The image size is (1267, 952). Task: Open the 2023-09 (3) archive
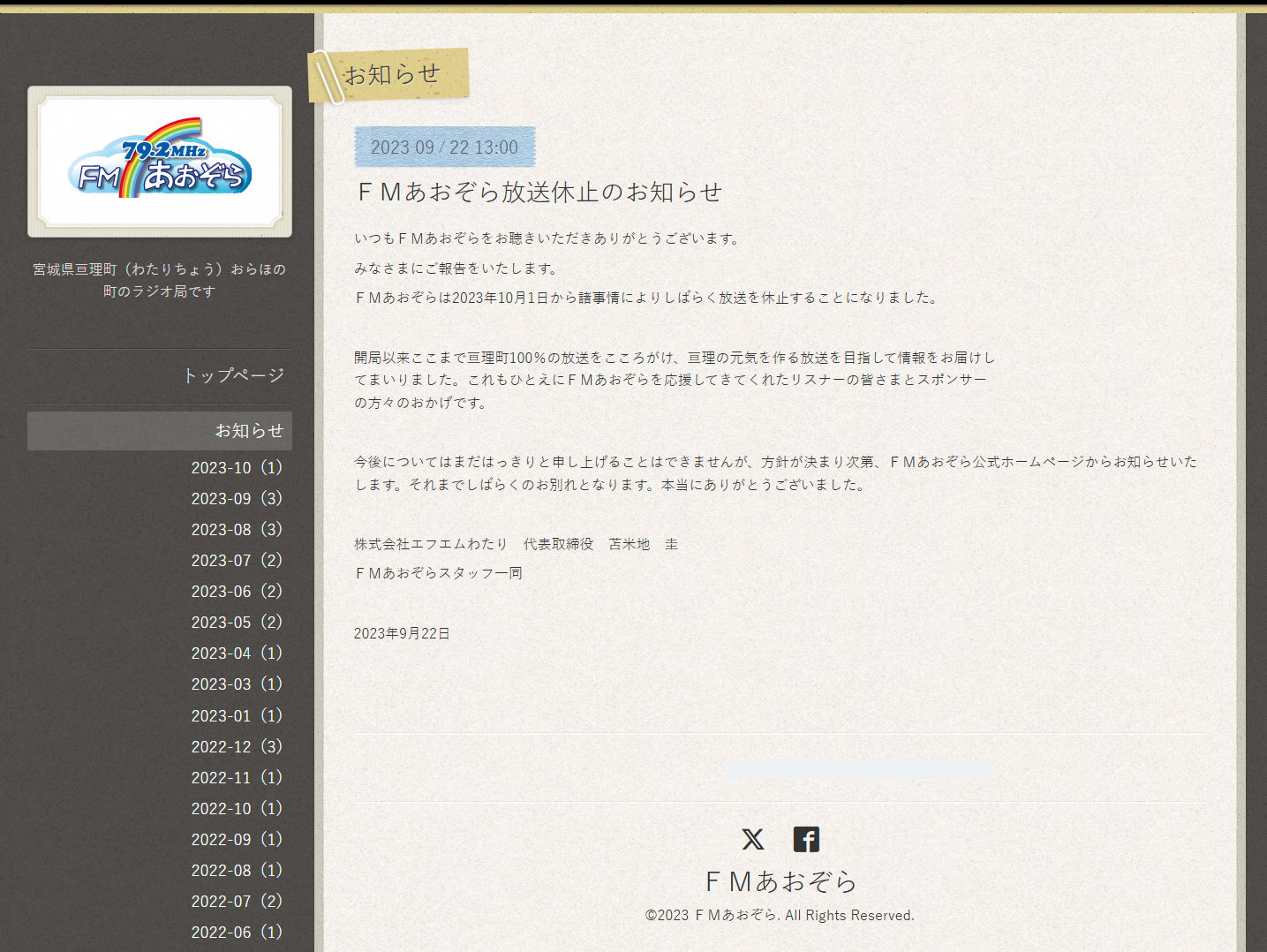click(x=236, y=499)
